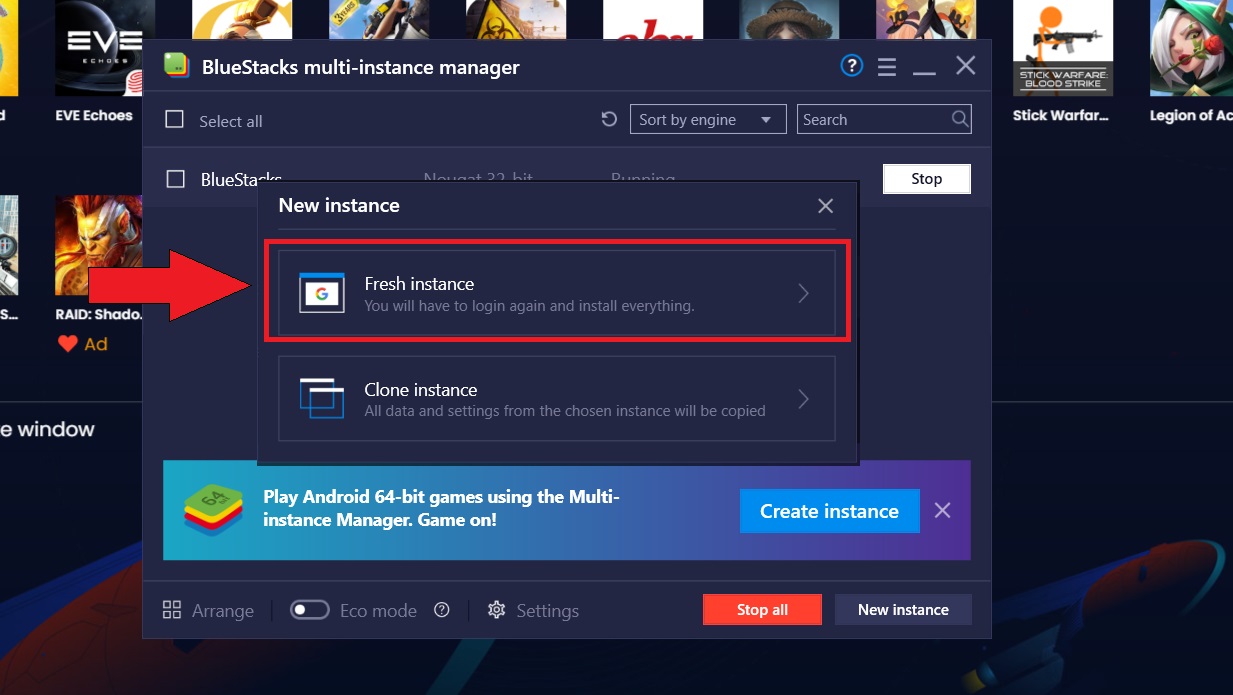1233x695 pixels.
Task: Click the refresh instances icon
Action: pos(609,120)
